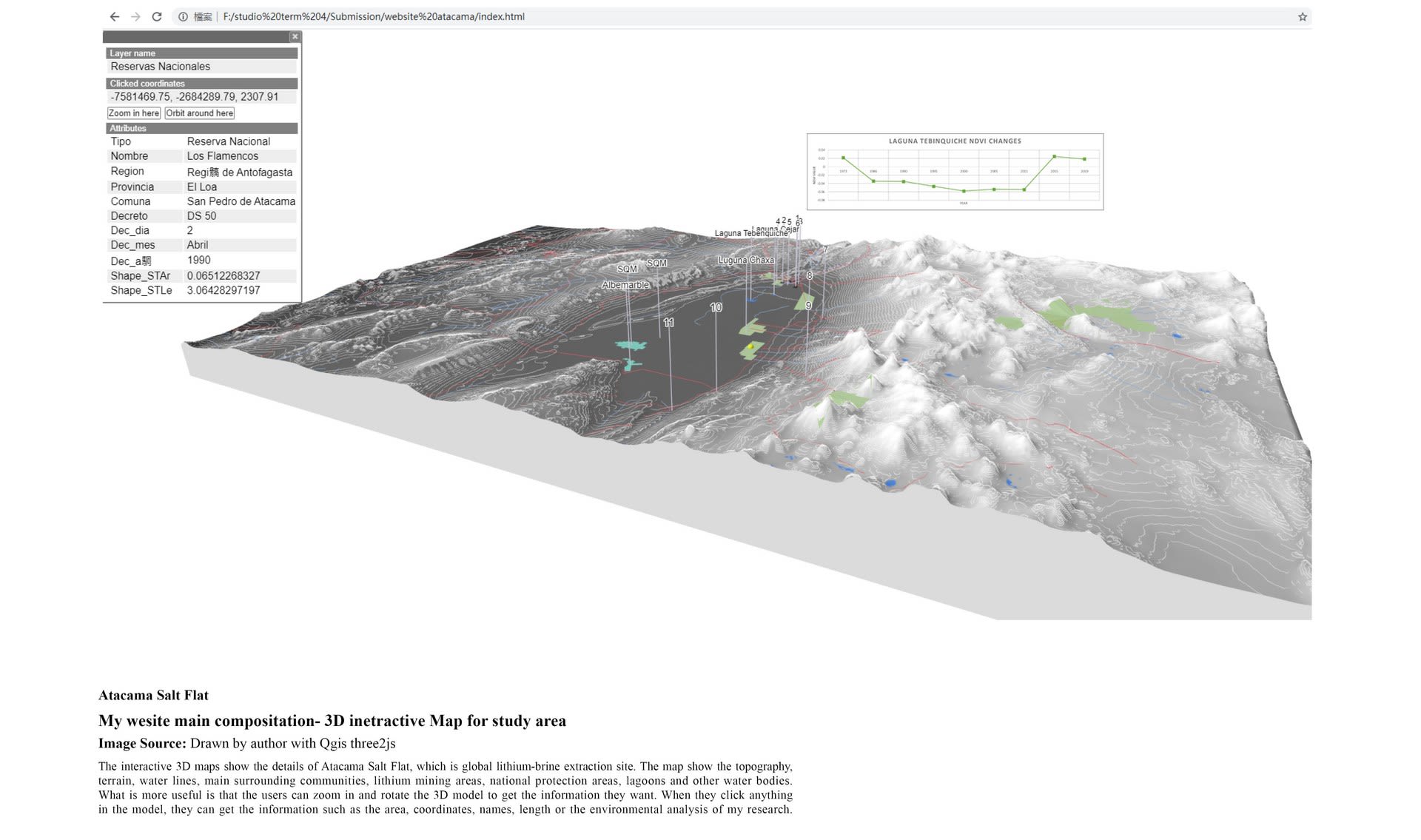Click map marker number 10
This screenshot has width=1421, height=840.
[x=716, y=307]
